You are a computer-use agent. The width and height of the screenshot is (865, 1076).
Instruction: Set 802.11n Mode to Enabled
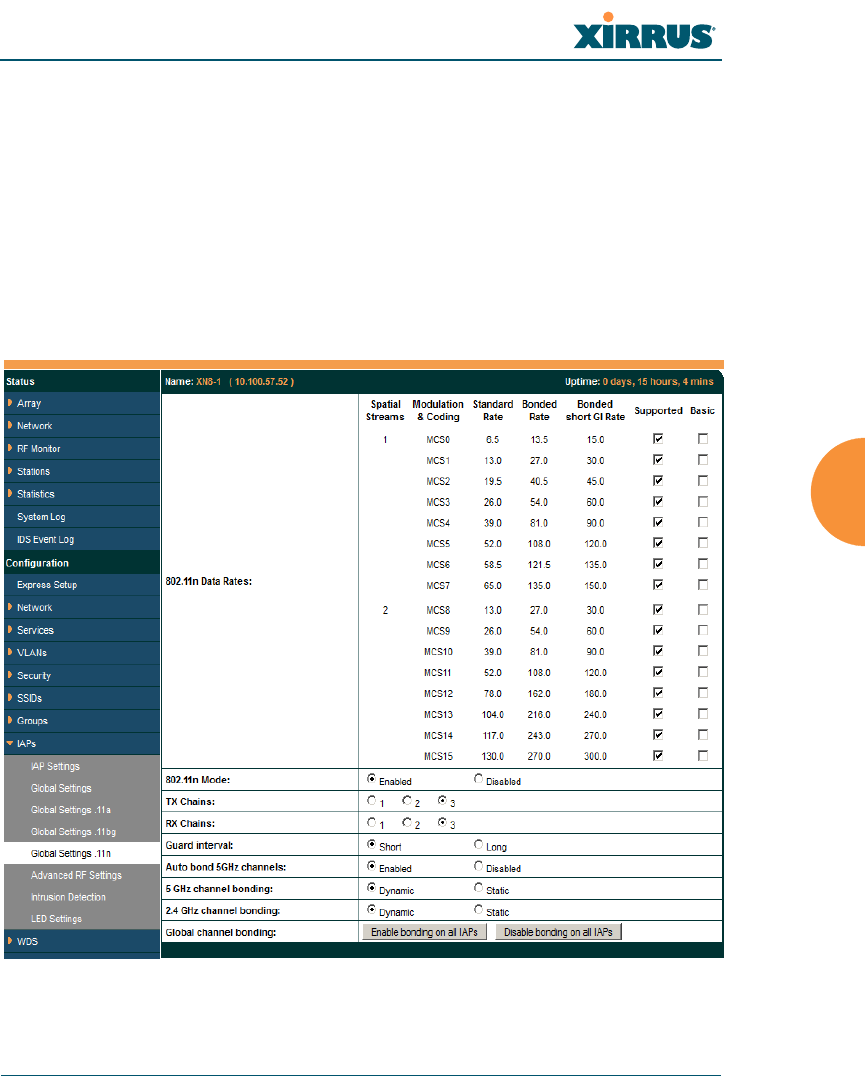[x=371, y=779]
